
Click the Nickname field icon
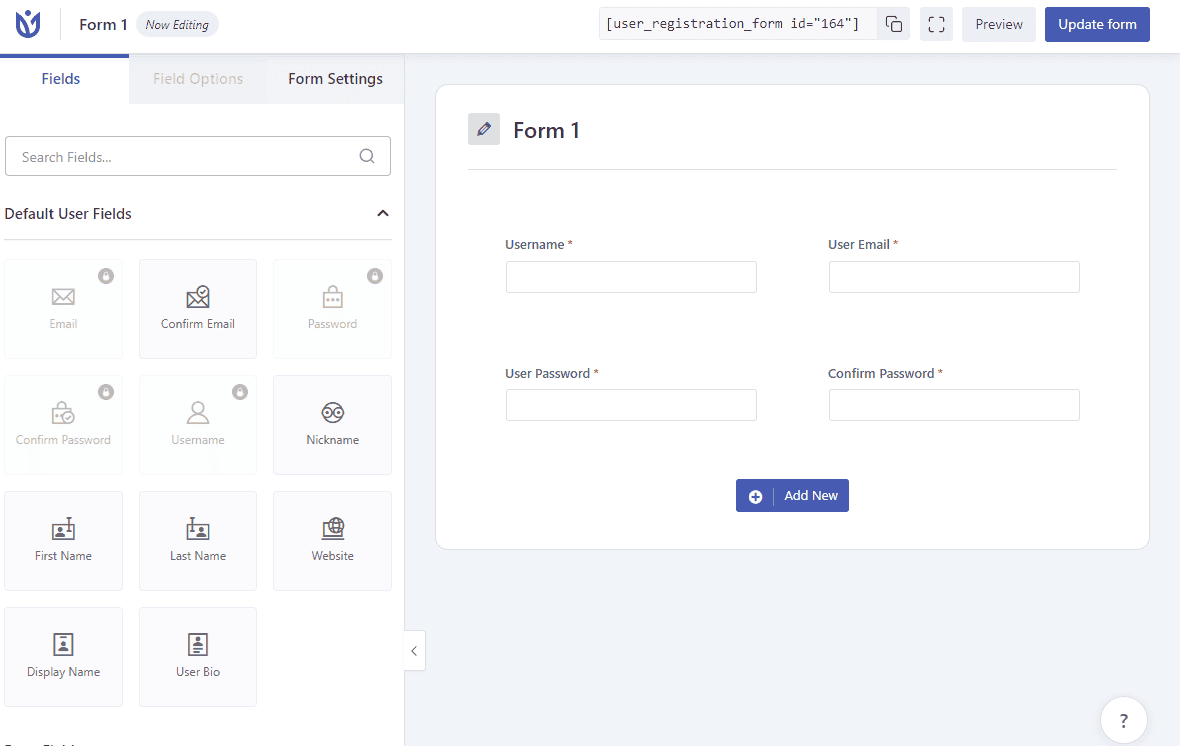click(x=332, y=413)
